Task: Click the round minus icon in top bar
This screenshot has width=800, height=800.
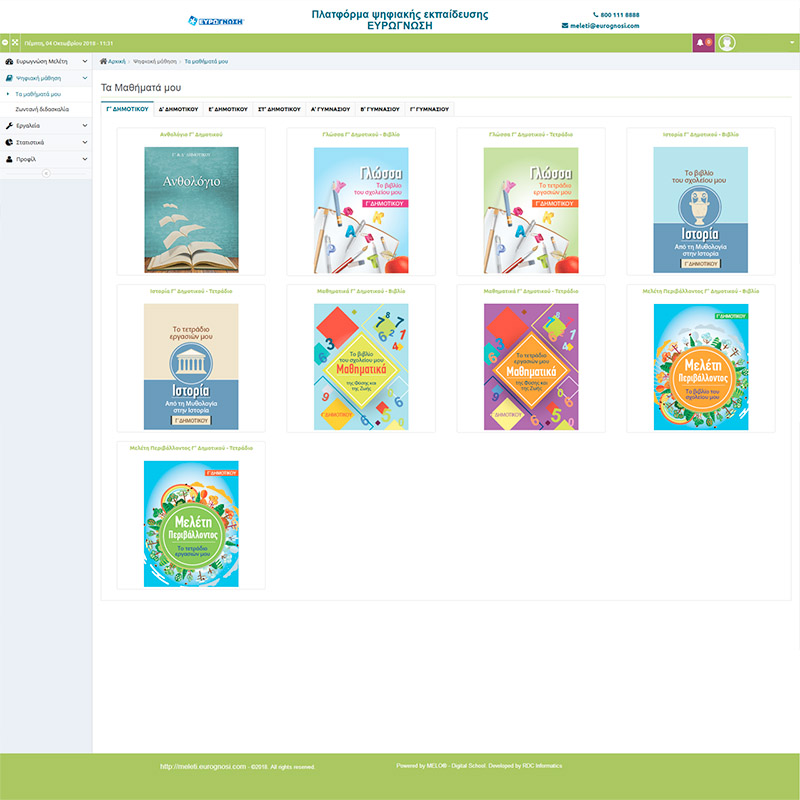Action: pos(5,43)
